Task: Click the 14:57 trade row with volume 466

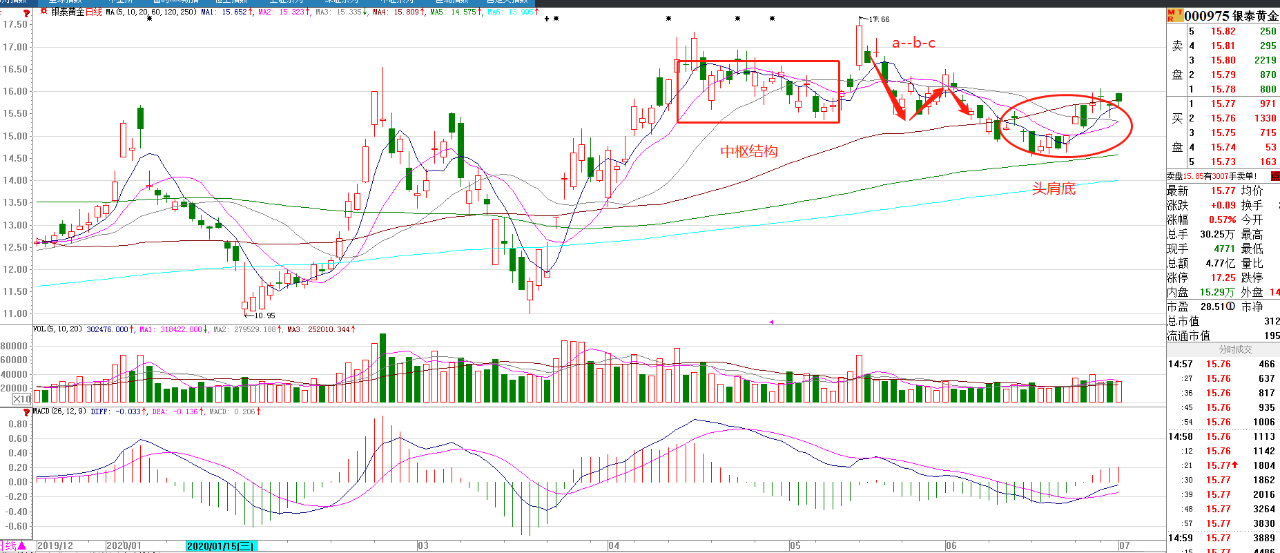Action: [x=1223, y=365]
